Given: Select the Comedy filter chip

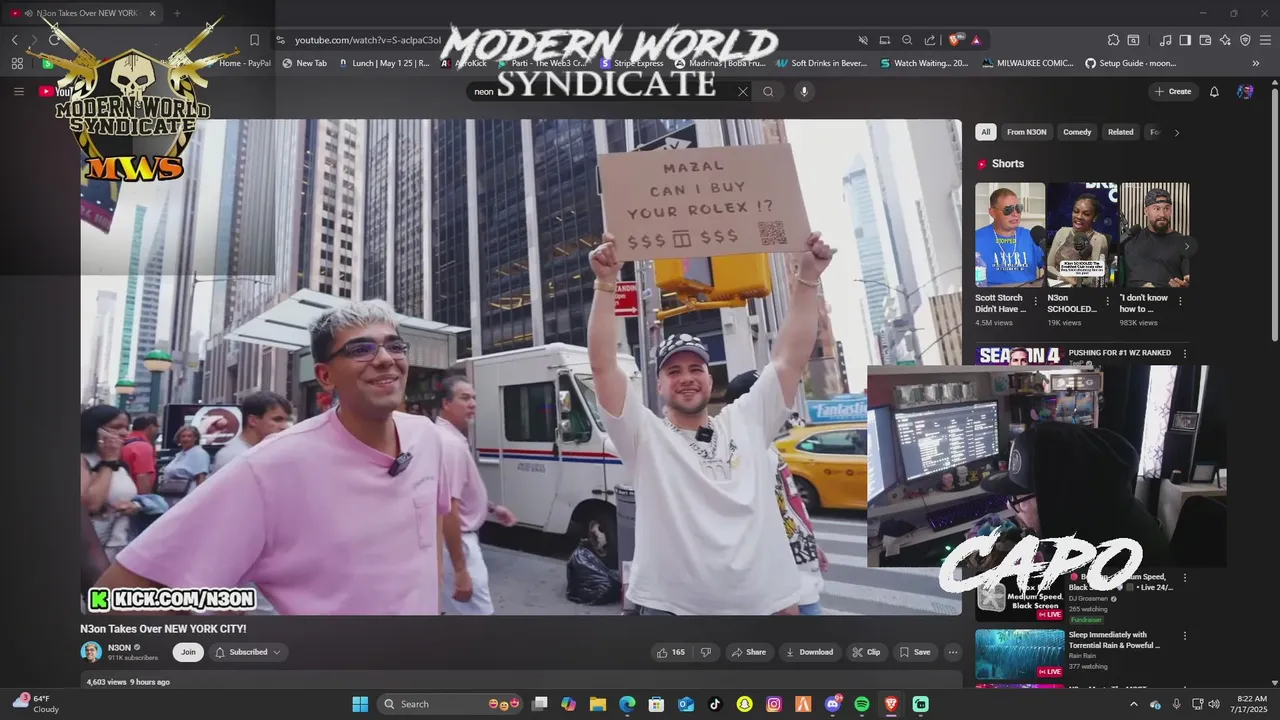Looking at the screenshot, I should [1077, 132].
